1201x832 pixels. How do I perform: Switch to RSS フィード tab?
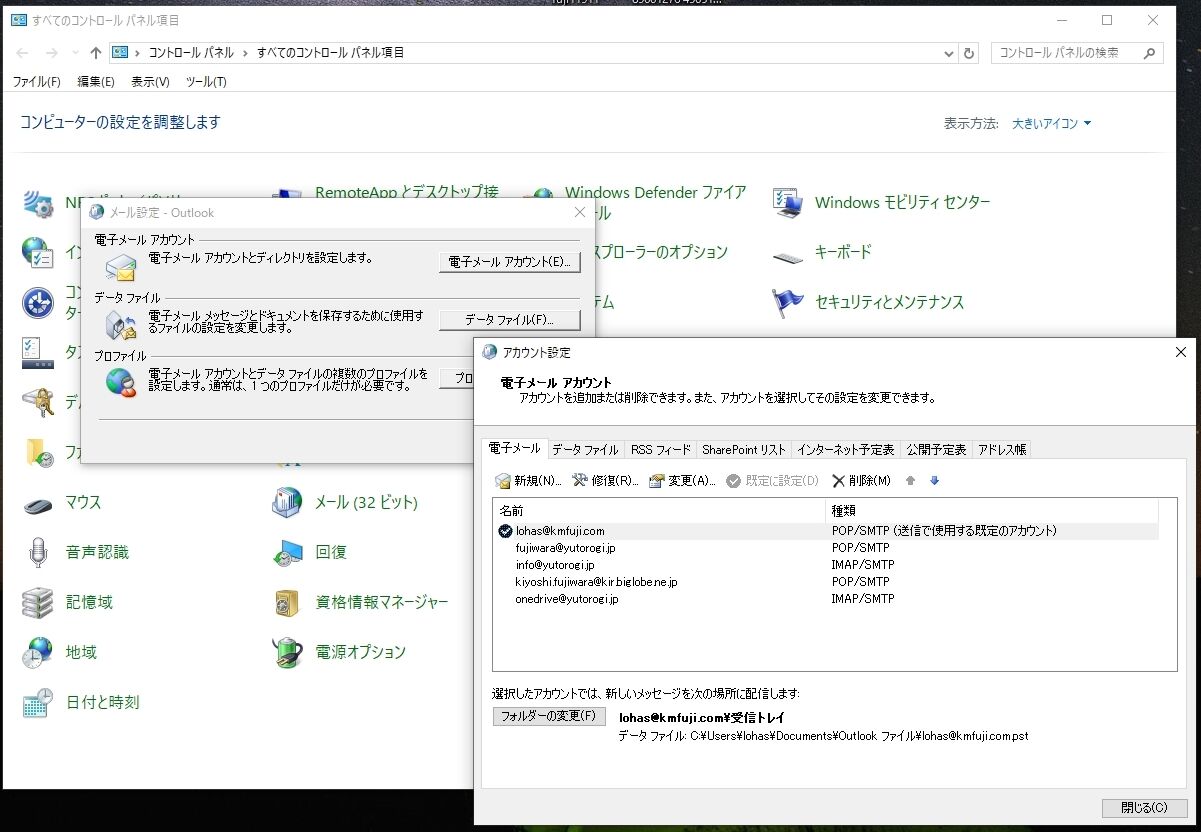661,450
